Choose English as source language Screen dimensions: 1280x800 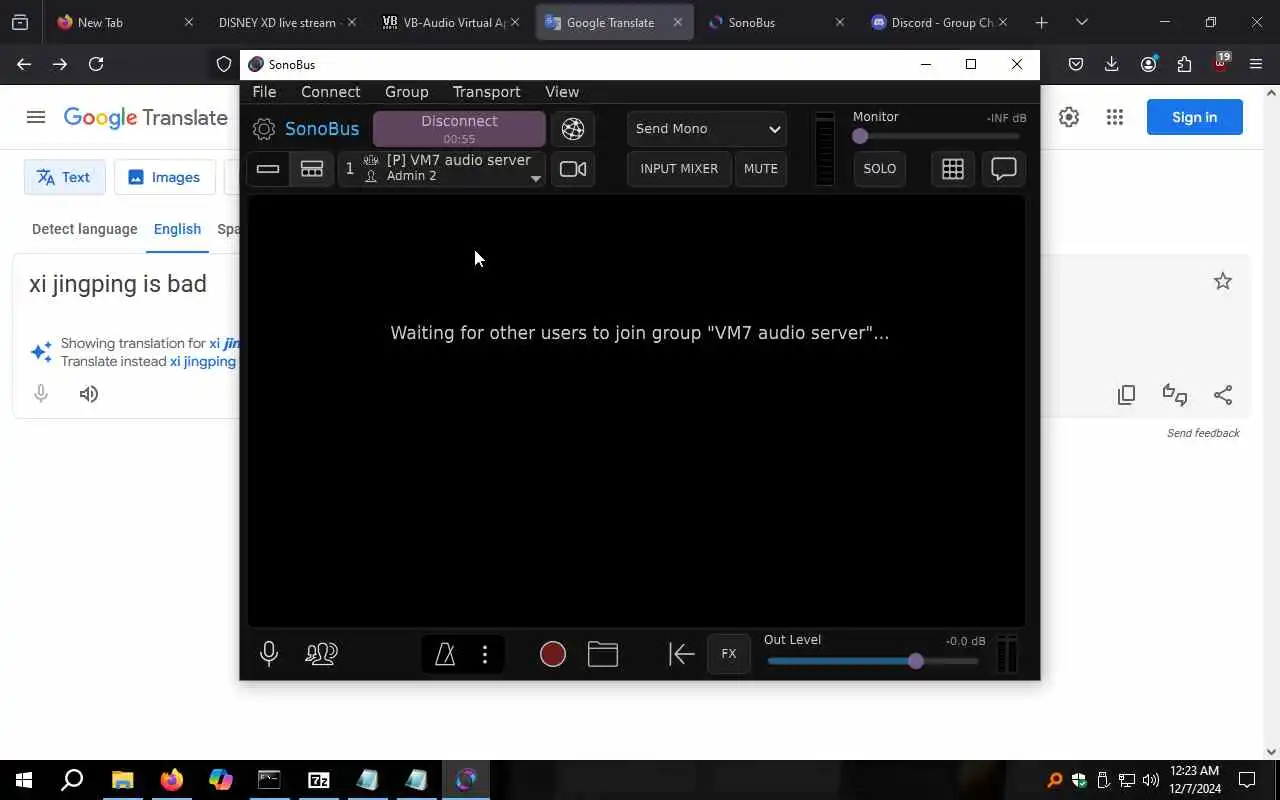177,229
